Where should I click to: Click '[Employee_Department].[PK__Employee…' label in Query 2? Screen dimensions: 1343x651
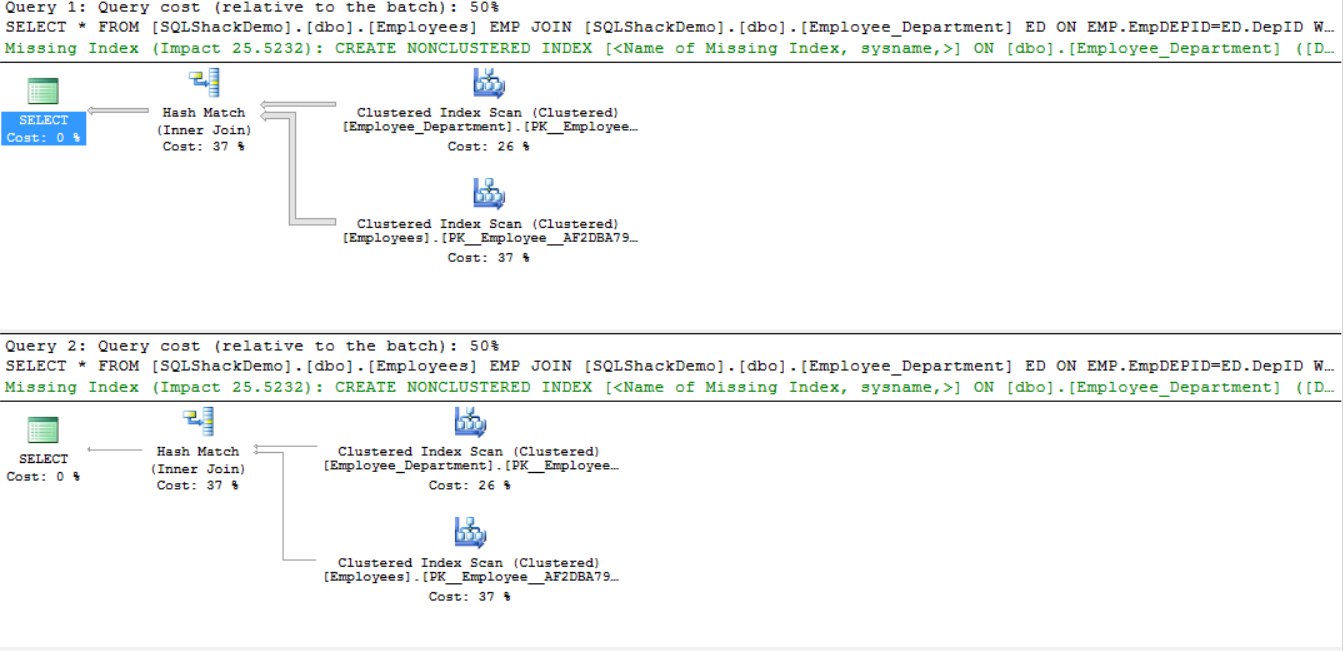click(470, 466)
